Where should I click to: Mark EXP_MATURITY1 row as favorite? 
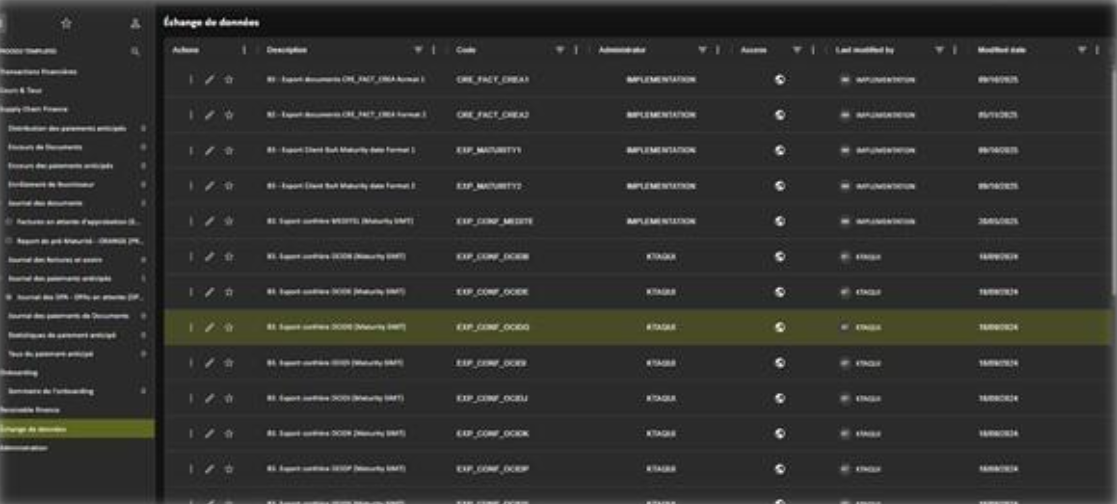(229, 150)
